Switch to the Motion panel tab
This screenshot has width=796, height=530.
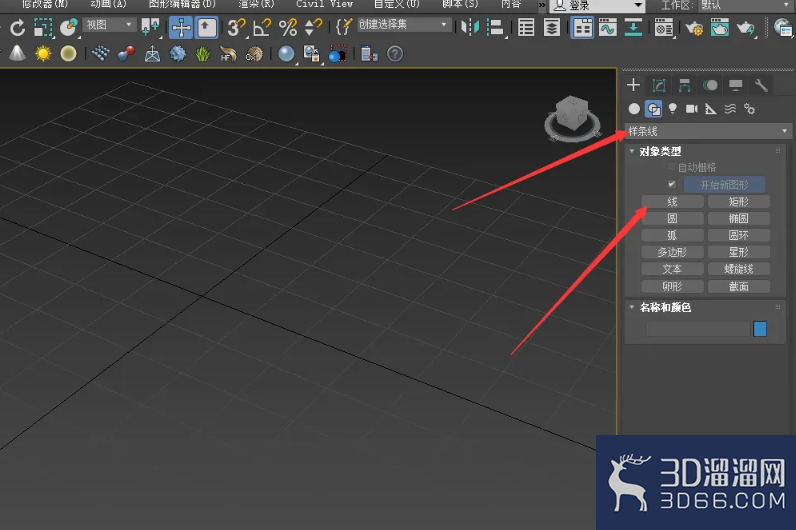(x=710, y=85)
